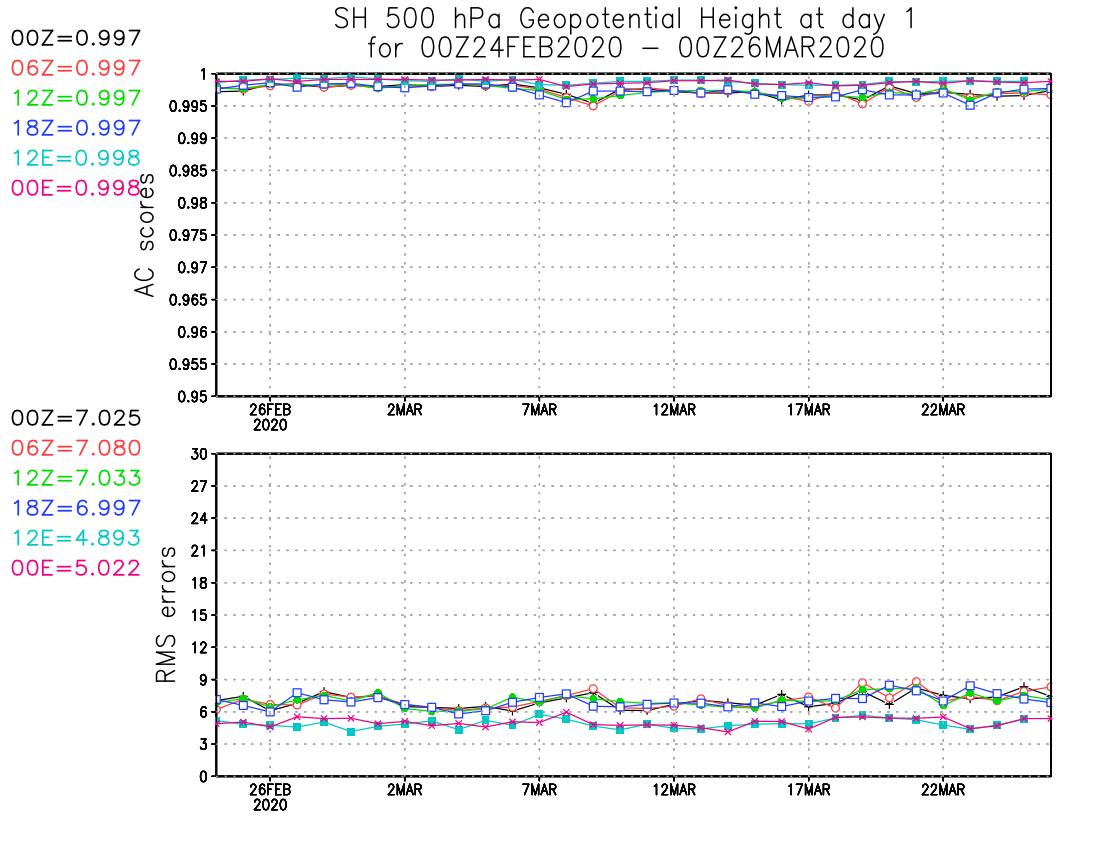Select the RMS legend entry 12E=4.893
This screenshot has height=850, width=1100.
coord(76,538)
